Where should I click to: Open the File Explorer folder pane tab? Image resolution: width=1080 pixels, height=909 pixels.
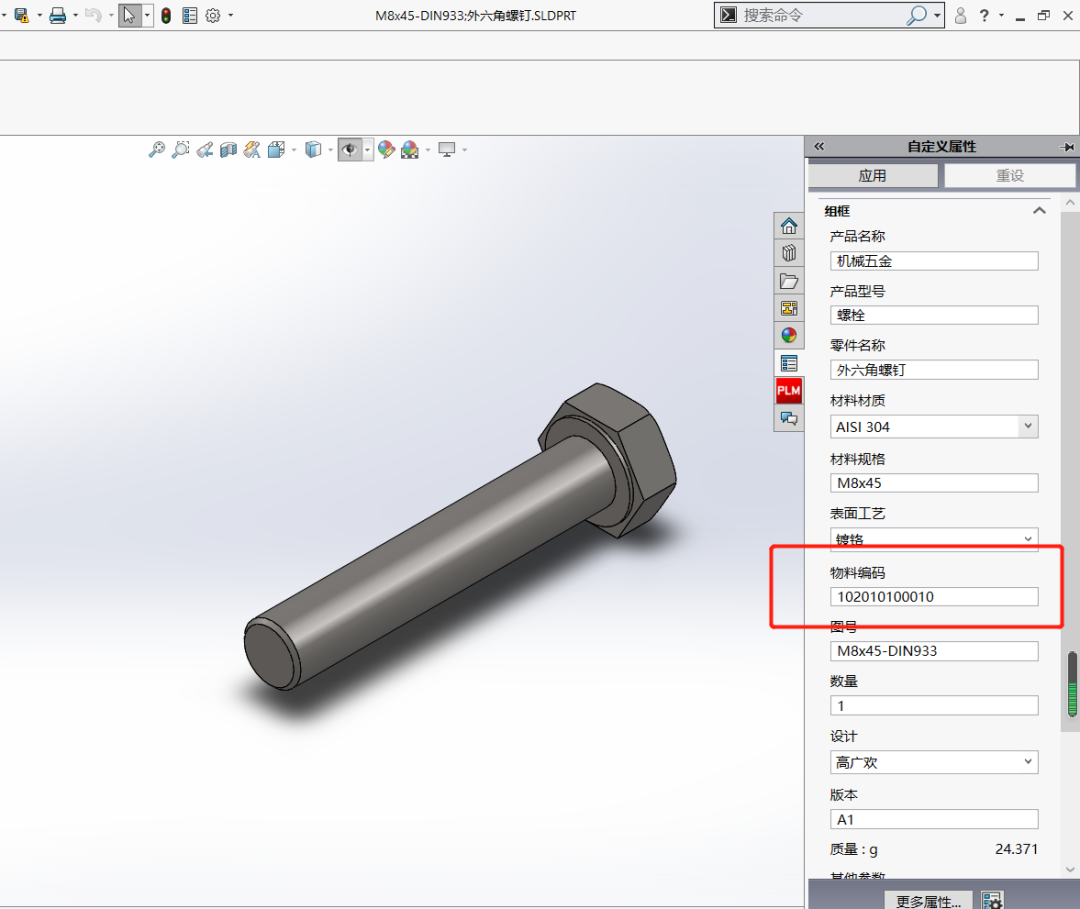coord(789,281)
